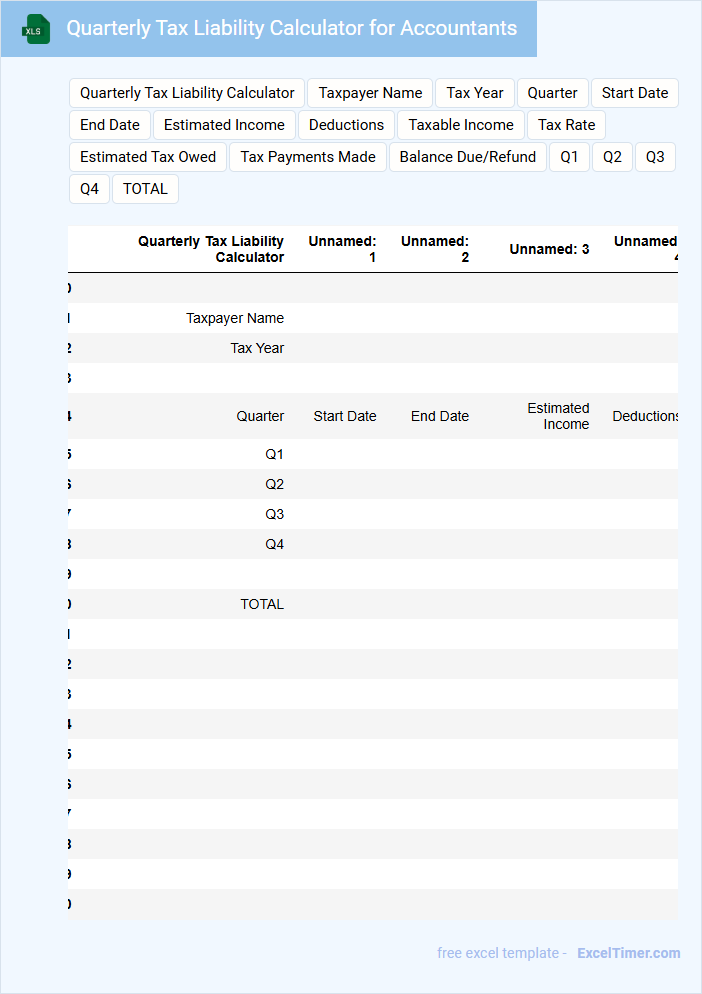Select the 'Q2' tag button
This screenshot has width=702, height=994.
(613, 157)
